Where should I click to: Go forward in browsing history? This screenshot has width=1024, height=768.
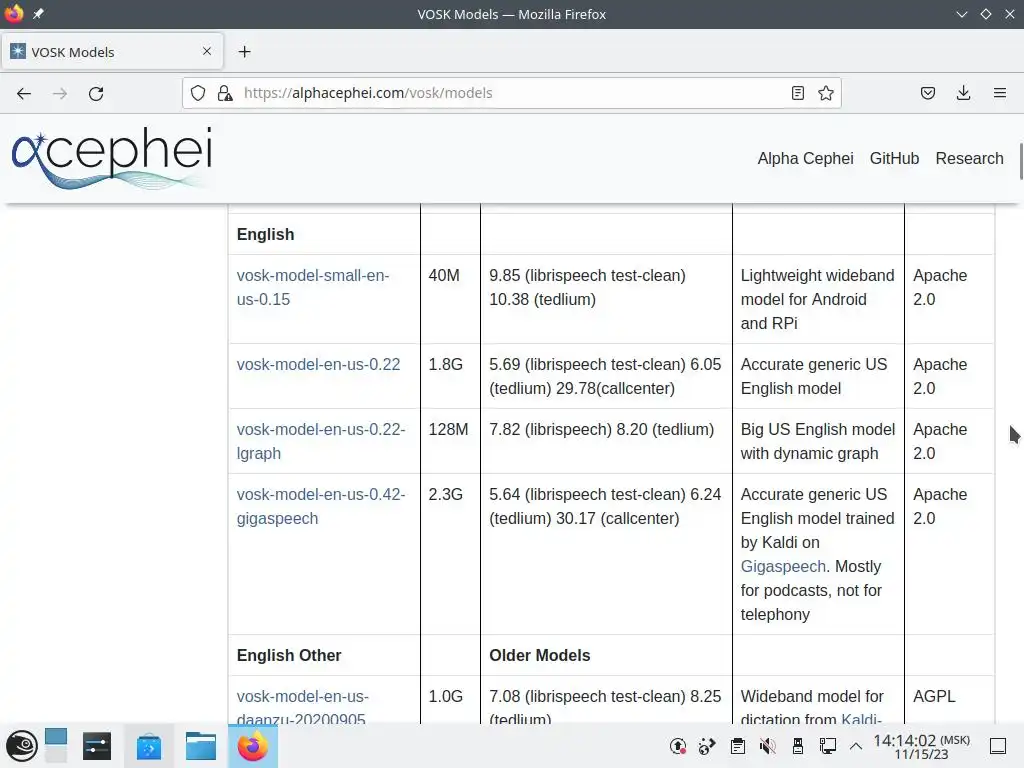tap(60, 93)
